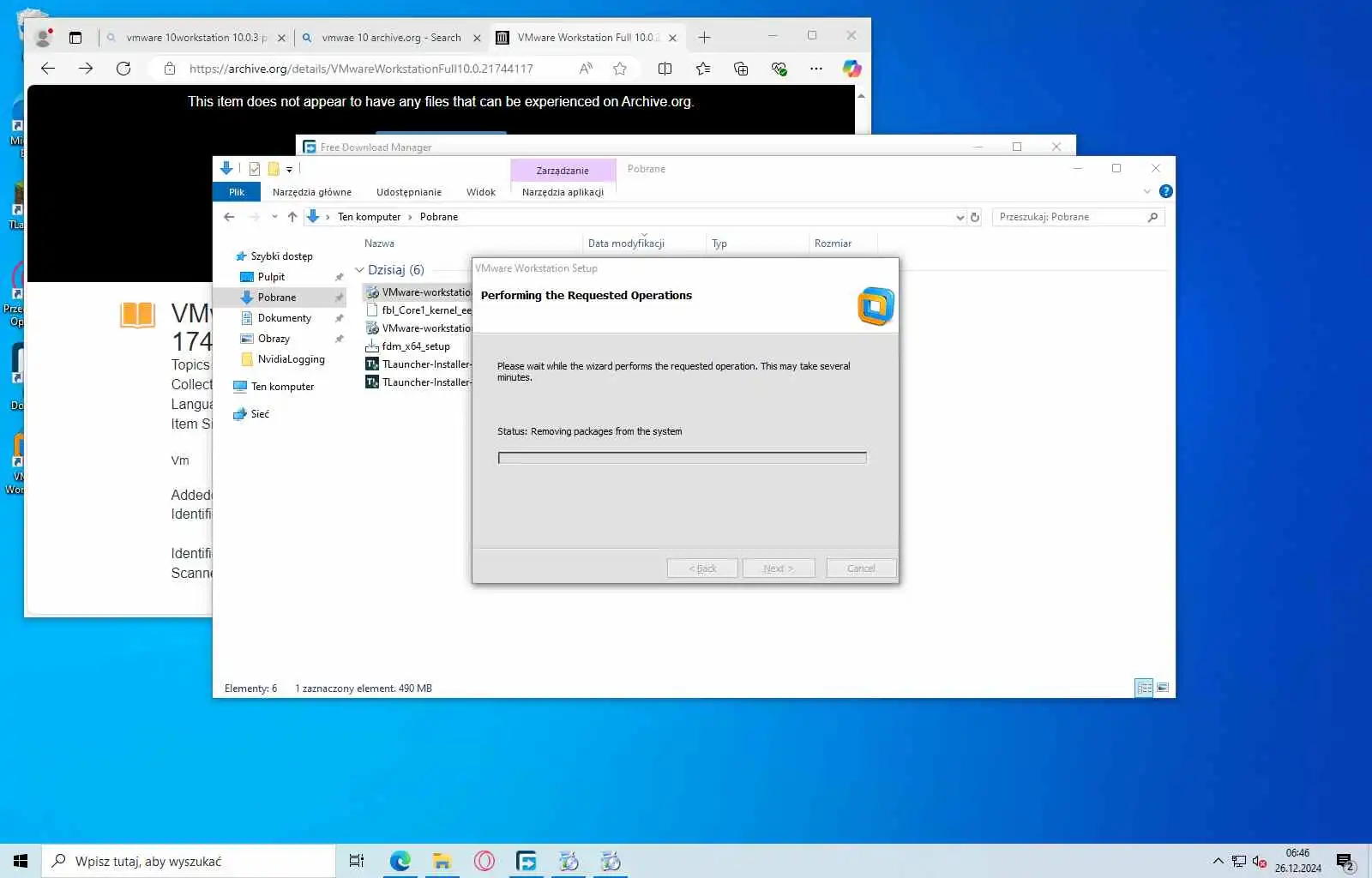Select Obrazy in the navigation pane
The height and width of the screenshot is (878, 1372).
(274, 339)
